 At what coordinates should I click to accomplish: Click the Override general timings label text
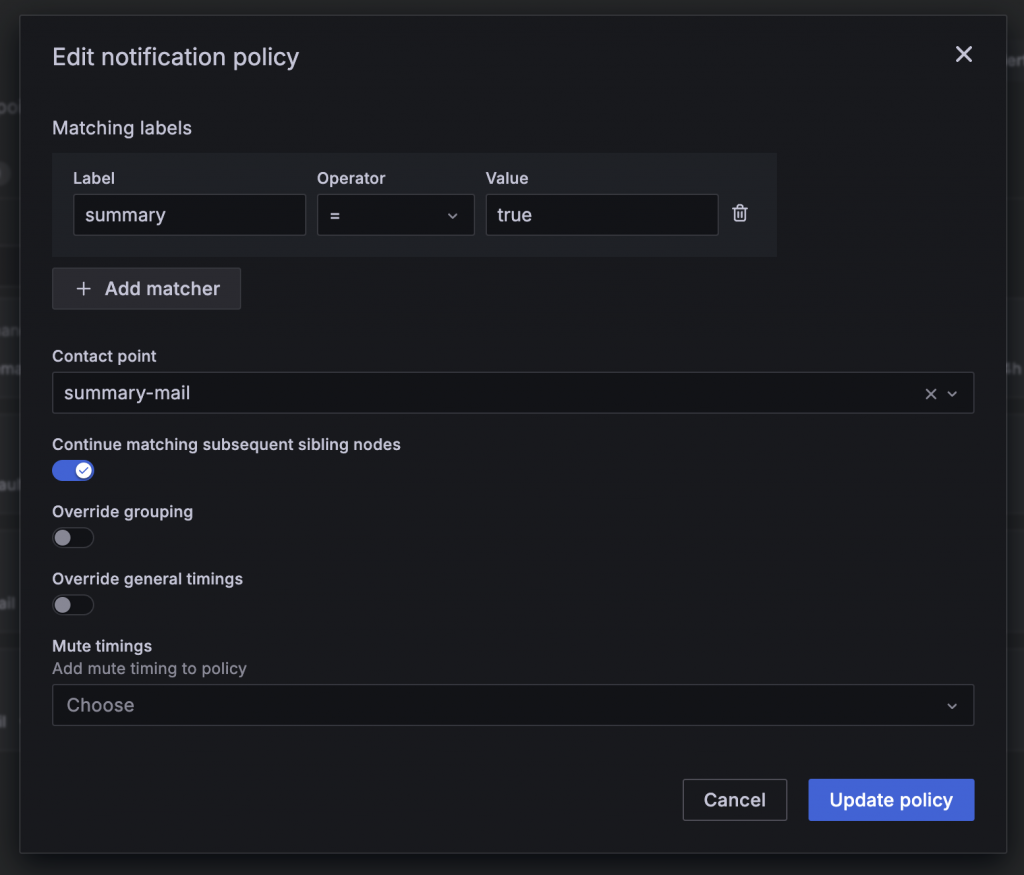[147, 579]
